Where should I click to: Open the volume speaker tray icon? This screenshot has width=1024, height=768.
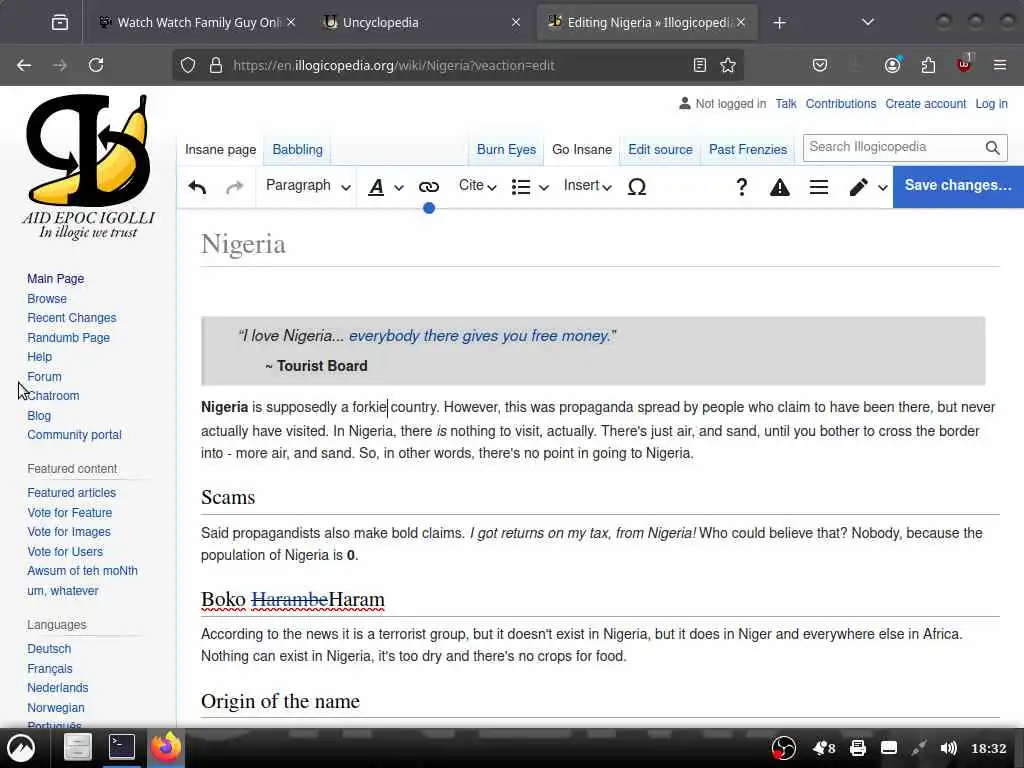(x=948, y=748)
